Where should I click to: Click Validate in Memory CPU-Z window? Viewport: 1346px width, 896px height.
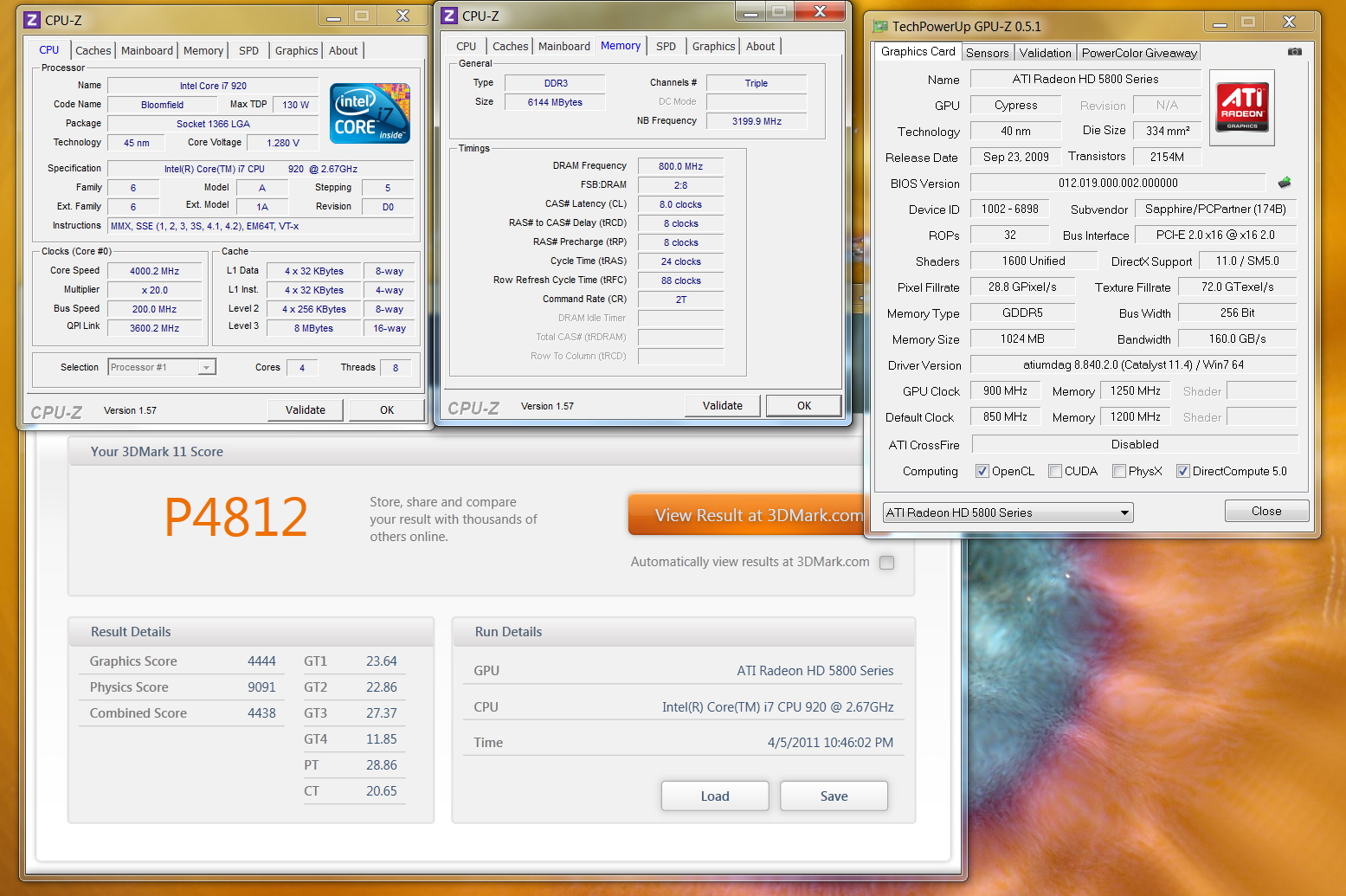[x=723, y=406]
